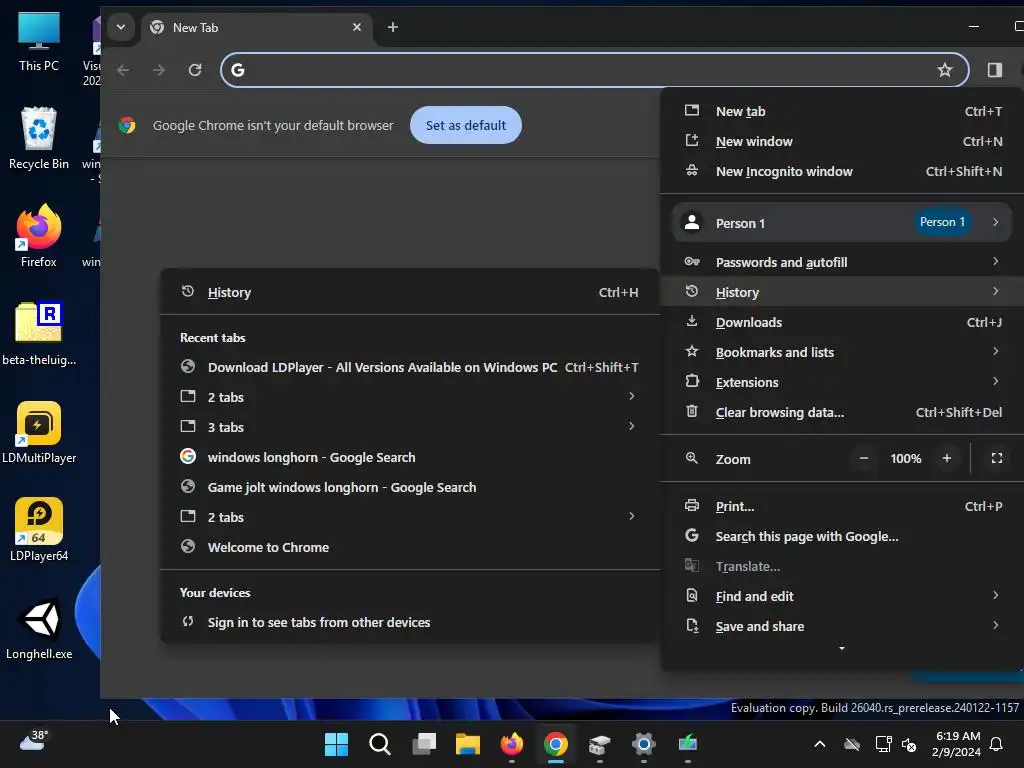Open This PC desktop icon
The width and height of the screenshot is (1024, 768).
point(39,40)
